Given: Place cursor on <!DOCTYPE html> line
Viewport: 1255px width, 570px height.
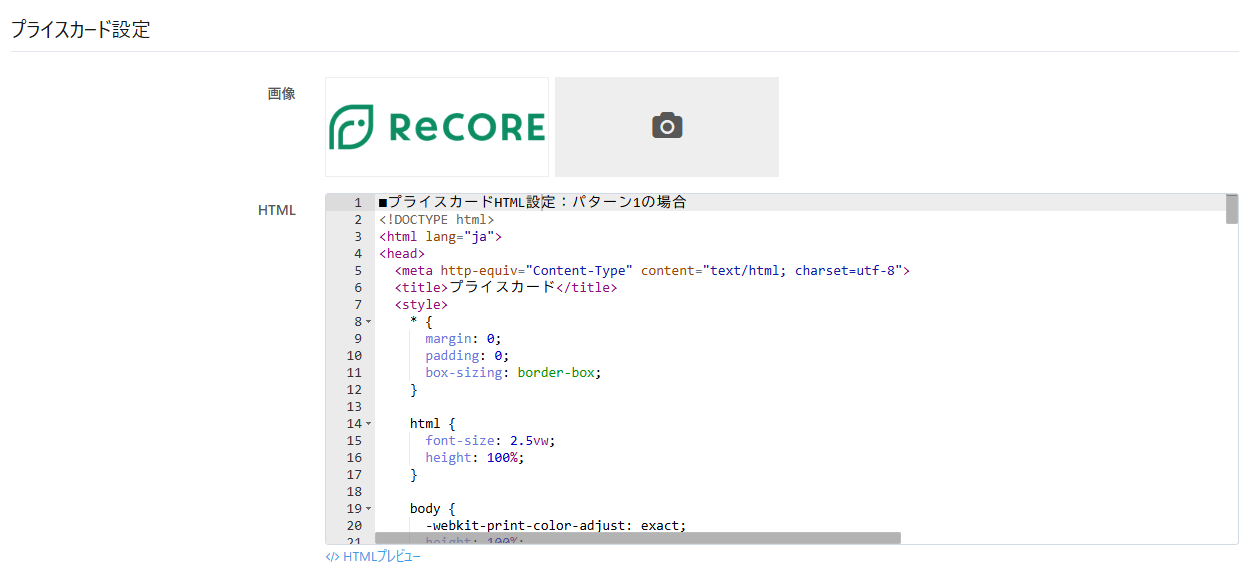Looking at the screenshot, I should pyautogui.click(x=437, y=219).
